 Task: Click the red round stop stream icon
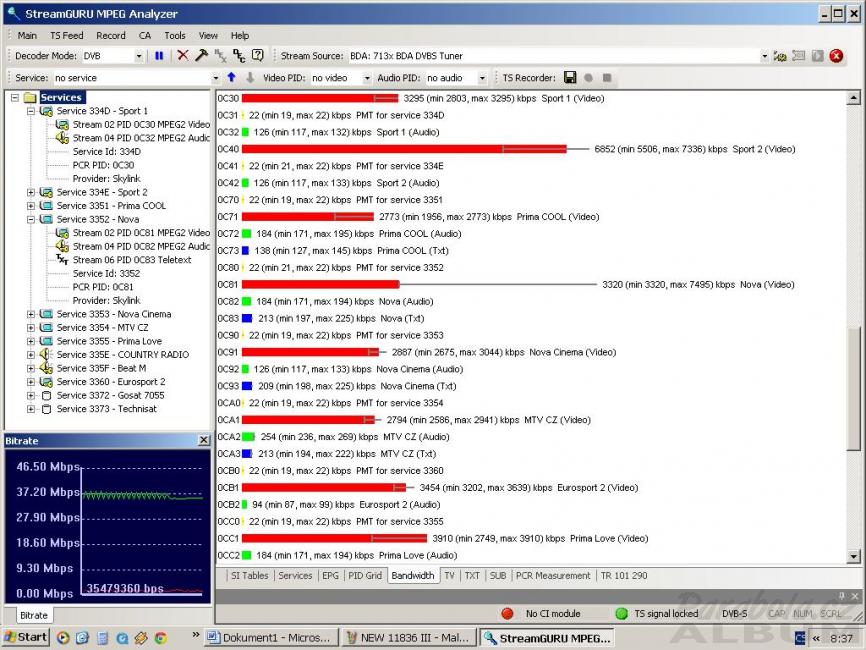(x=836, y=56)
